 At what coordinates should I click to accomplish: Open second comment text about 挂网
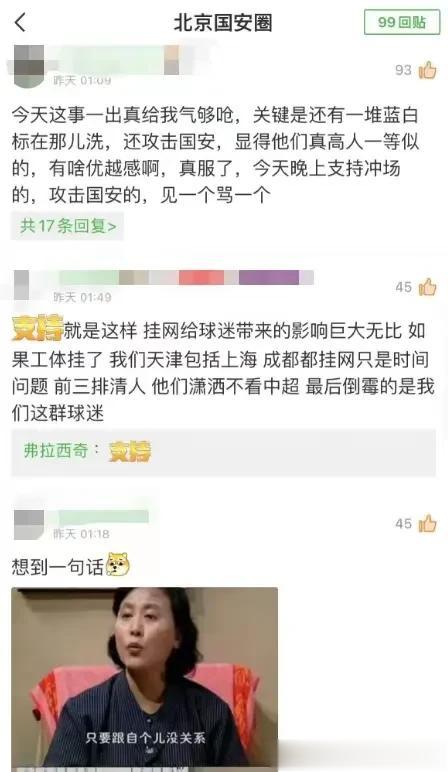223,372
